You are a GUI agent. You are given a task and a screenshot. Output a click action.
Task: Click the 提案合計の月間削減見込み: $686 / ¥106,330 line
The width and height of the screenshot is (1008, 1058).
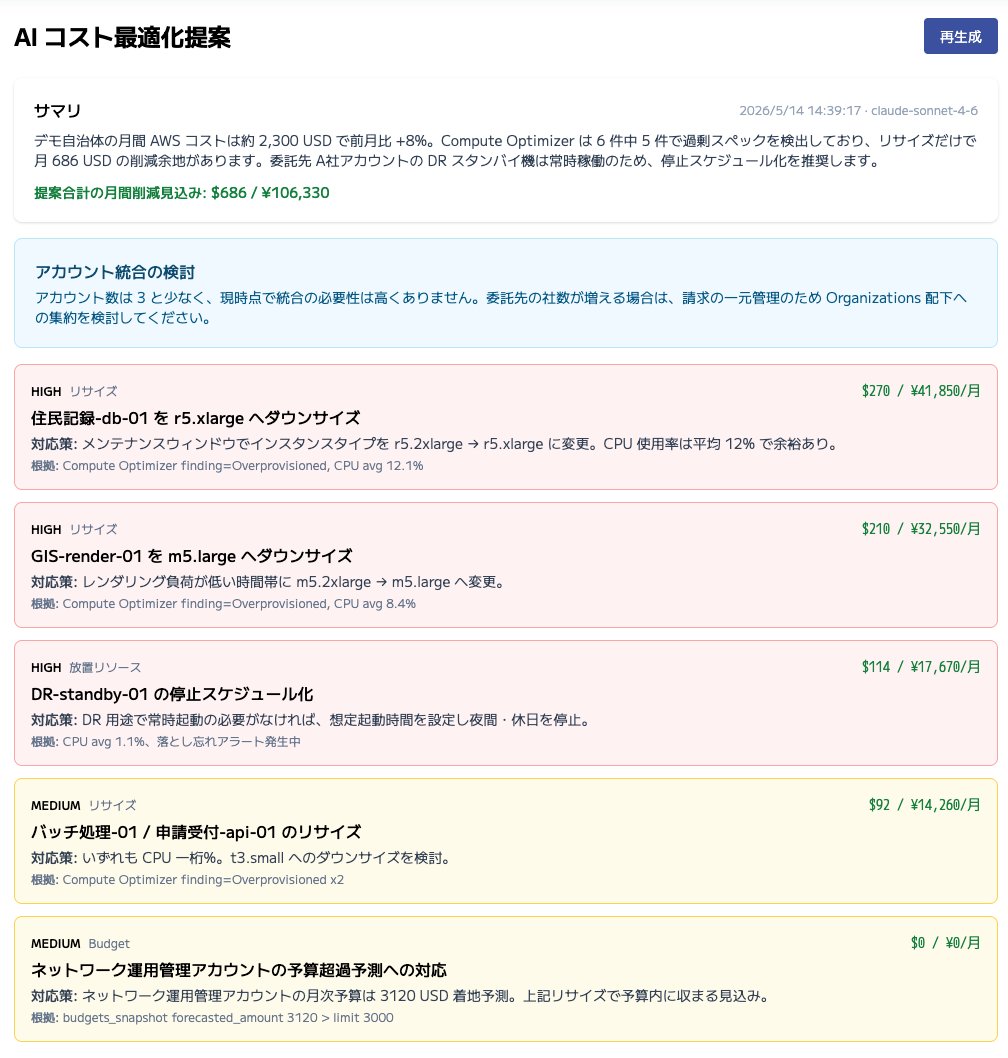click(x=182, y=193)
